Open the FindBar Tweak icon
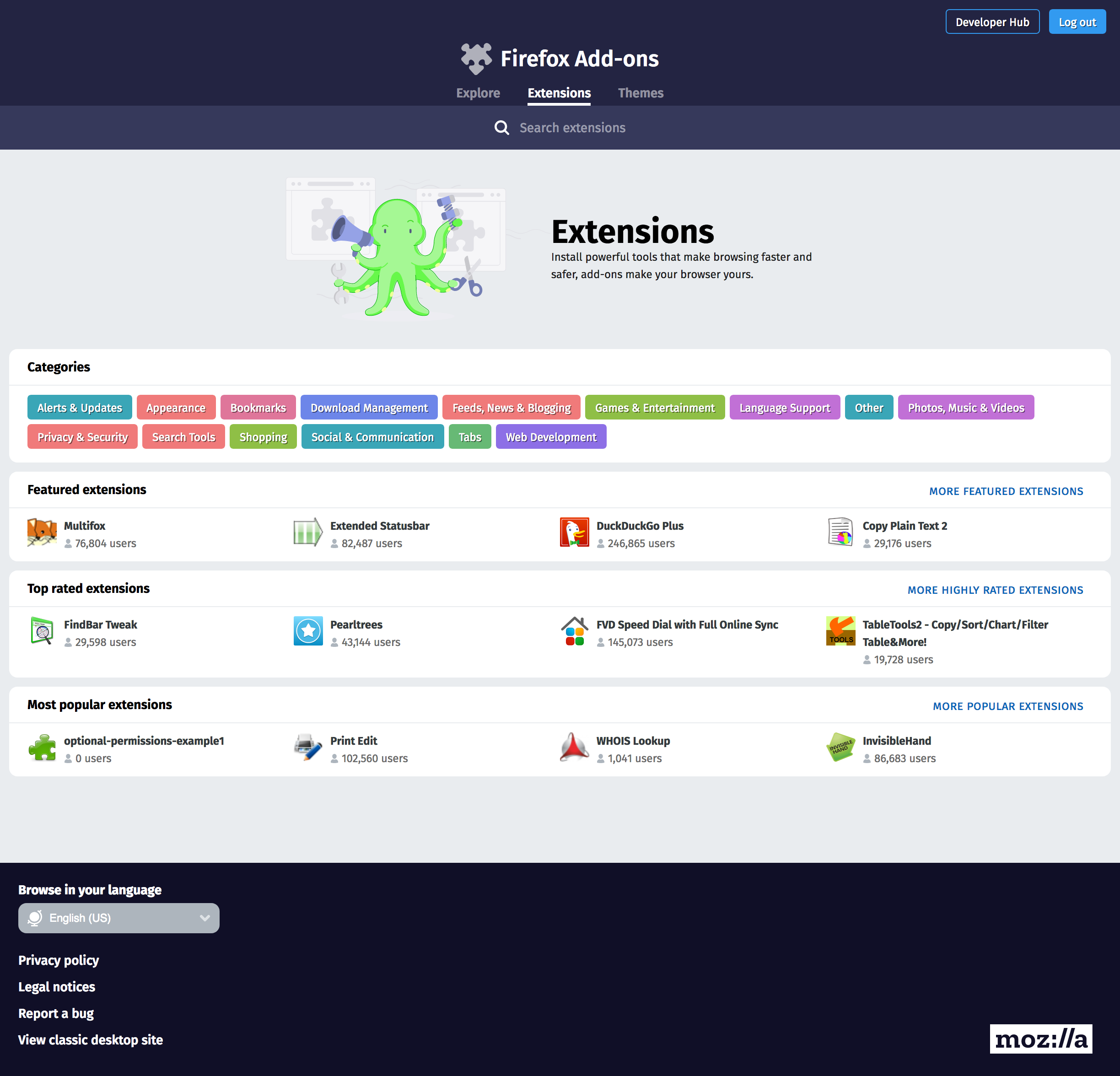 (x=42, y=631)
